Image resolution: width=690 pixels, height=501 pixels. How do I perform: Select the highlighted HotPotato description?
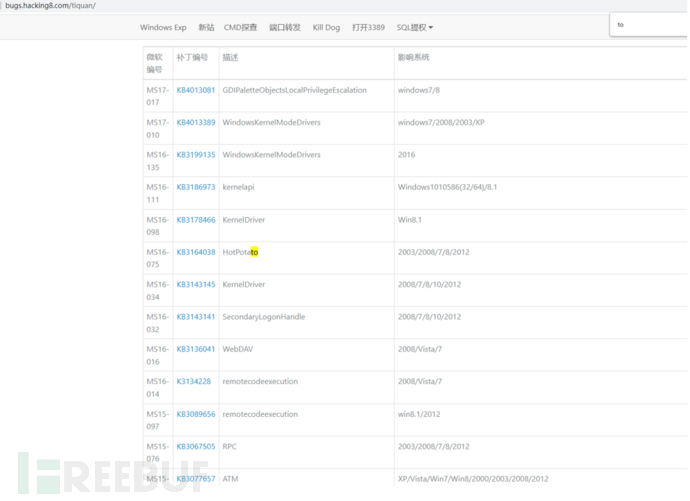(240, 252)
